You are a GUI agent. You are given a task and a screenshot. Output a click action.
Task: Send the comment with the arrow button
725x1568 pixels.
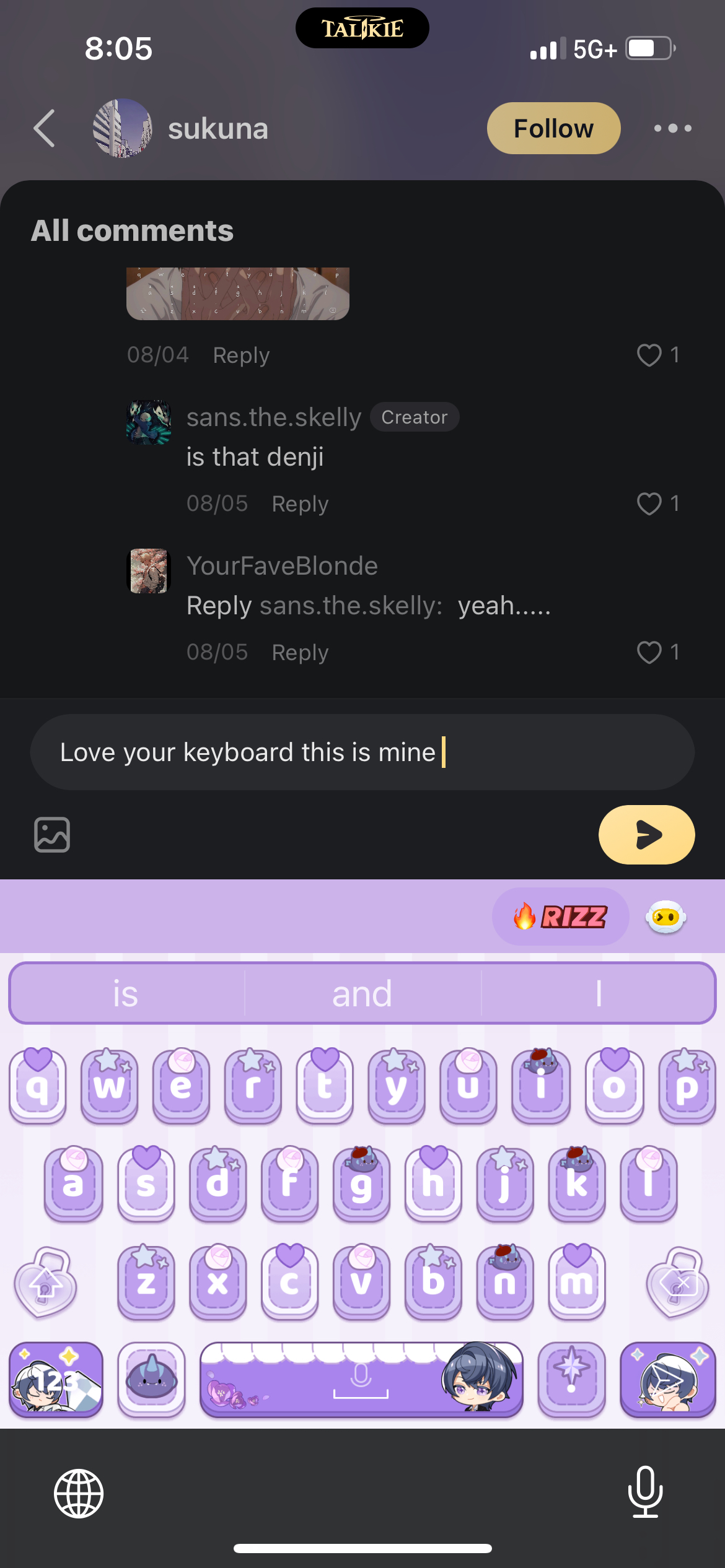tap(646, 835)
